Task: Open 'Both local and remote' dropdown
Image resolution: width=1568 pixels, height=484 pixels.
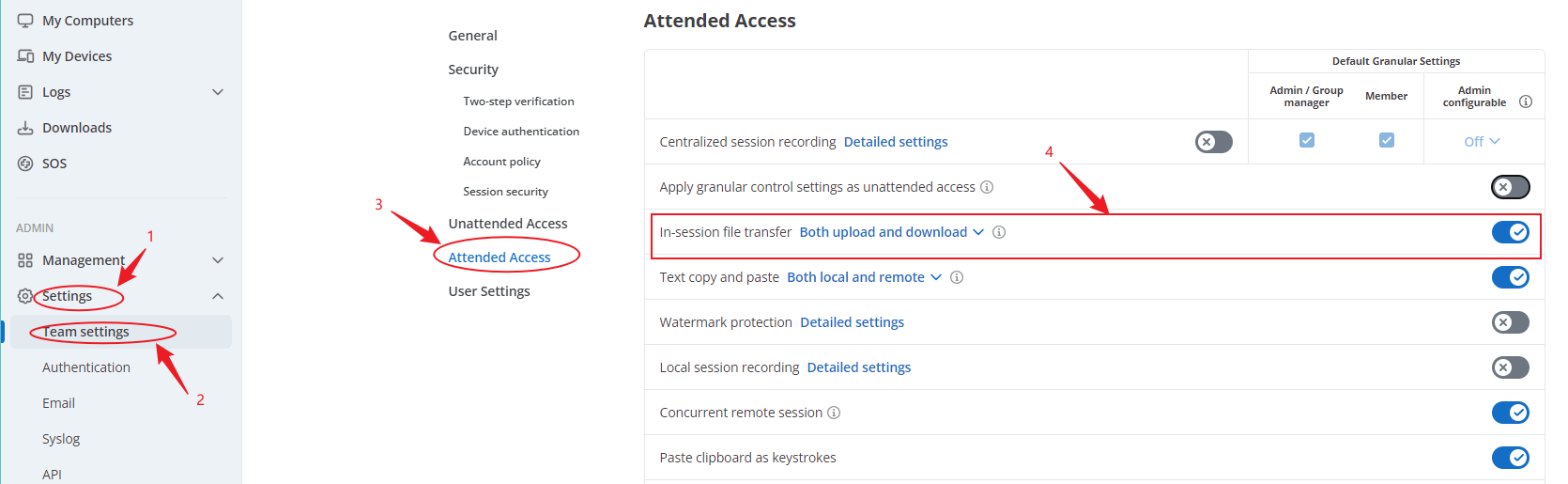Action: (x=864, y=277)
